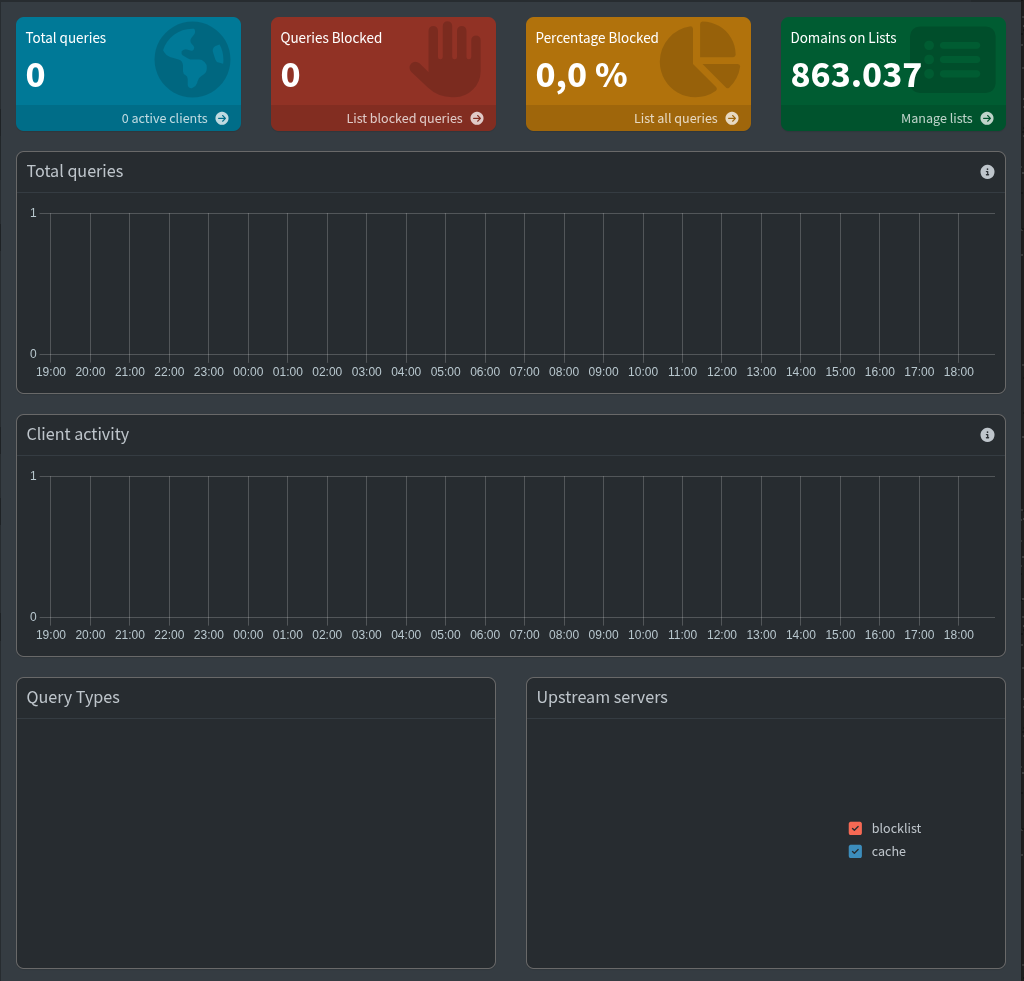Click the 0,0 % blocked value

[x=581, y=75]
